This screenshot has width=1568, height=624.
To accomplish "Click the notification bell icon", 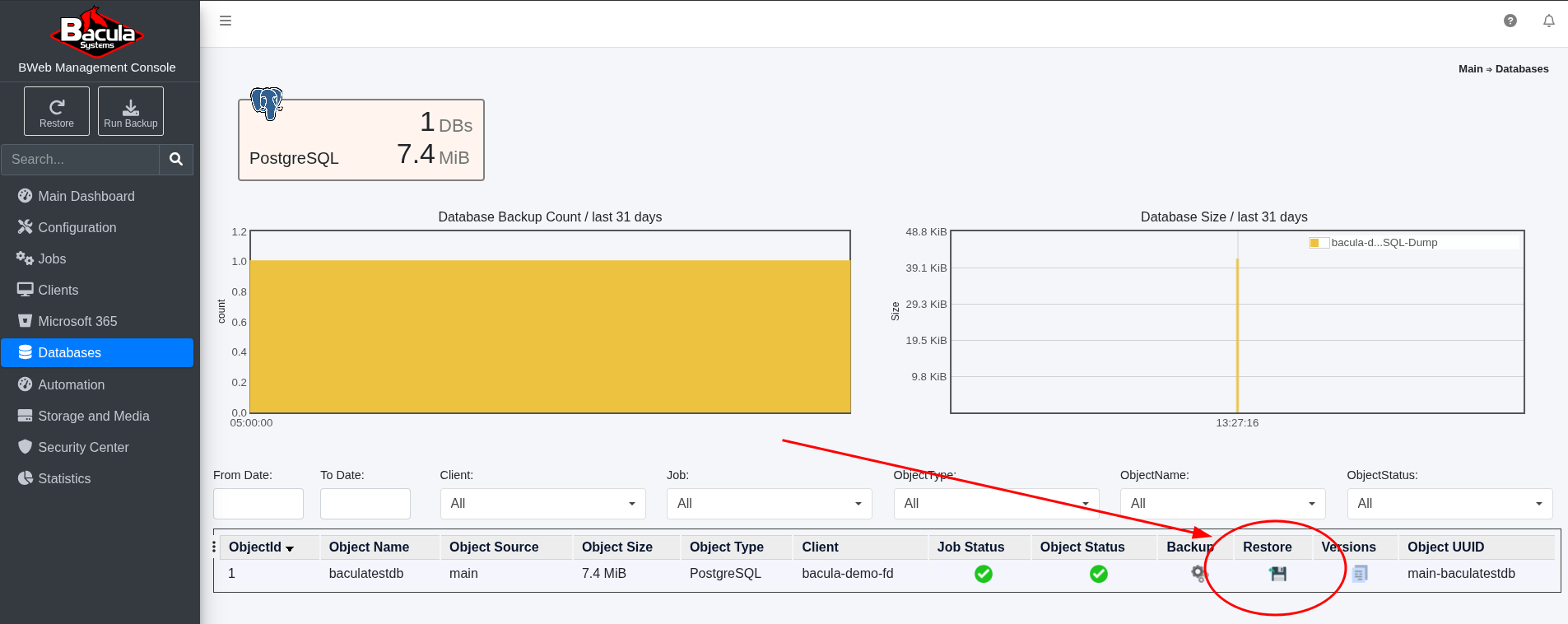I will click(1548, 21).
